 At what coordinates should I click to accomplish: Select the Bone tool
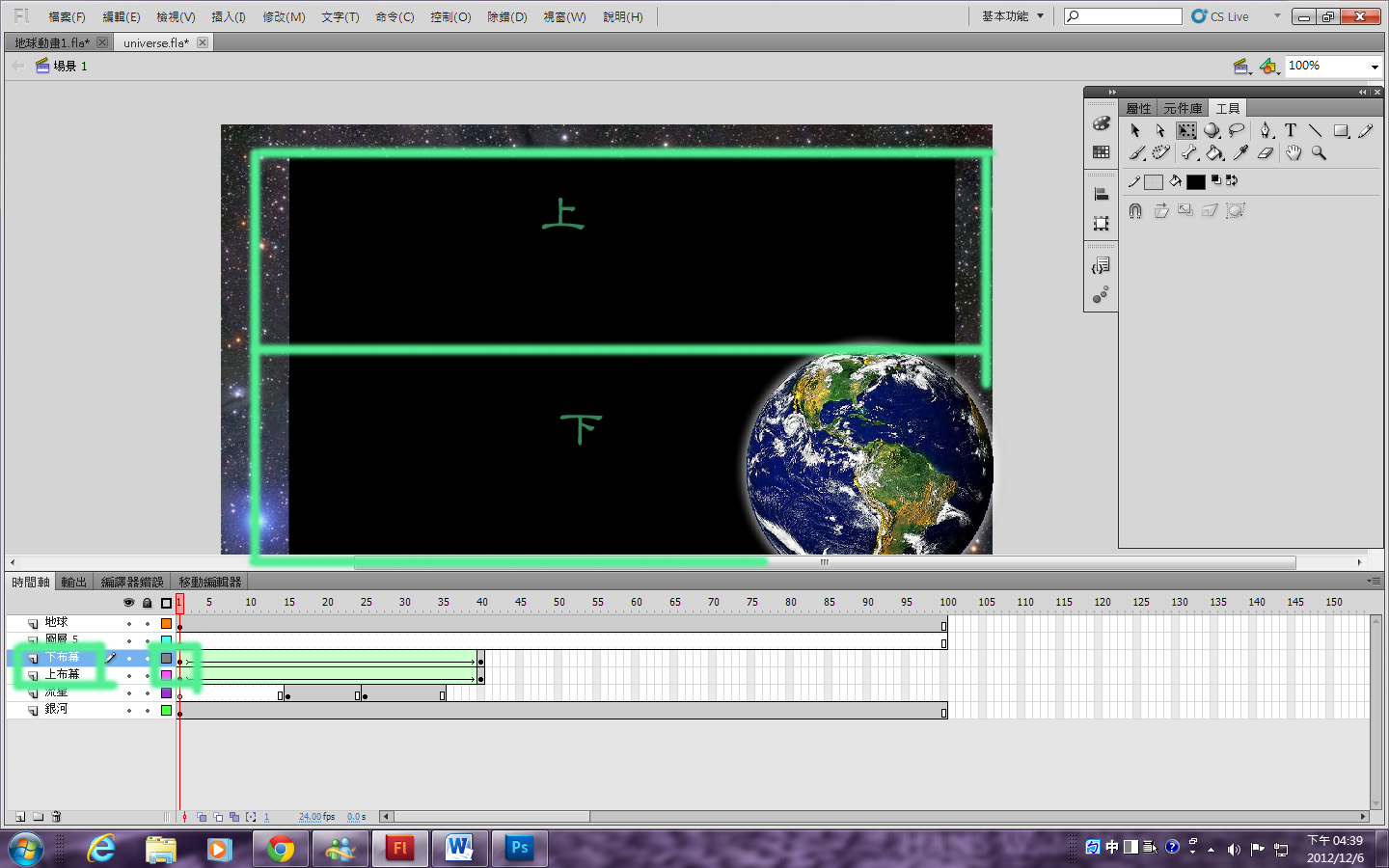coord(1189,153)
